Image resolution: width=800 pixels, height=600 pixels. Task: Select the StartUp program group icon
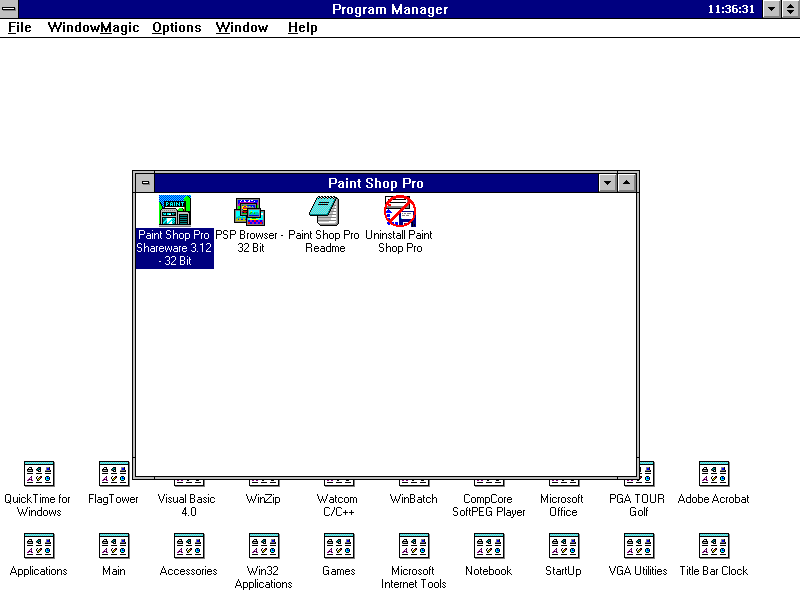[563, 546]
